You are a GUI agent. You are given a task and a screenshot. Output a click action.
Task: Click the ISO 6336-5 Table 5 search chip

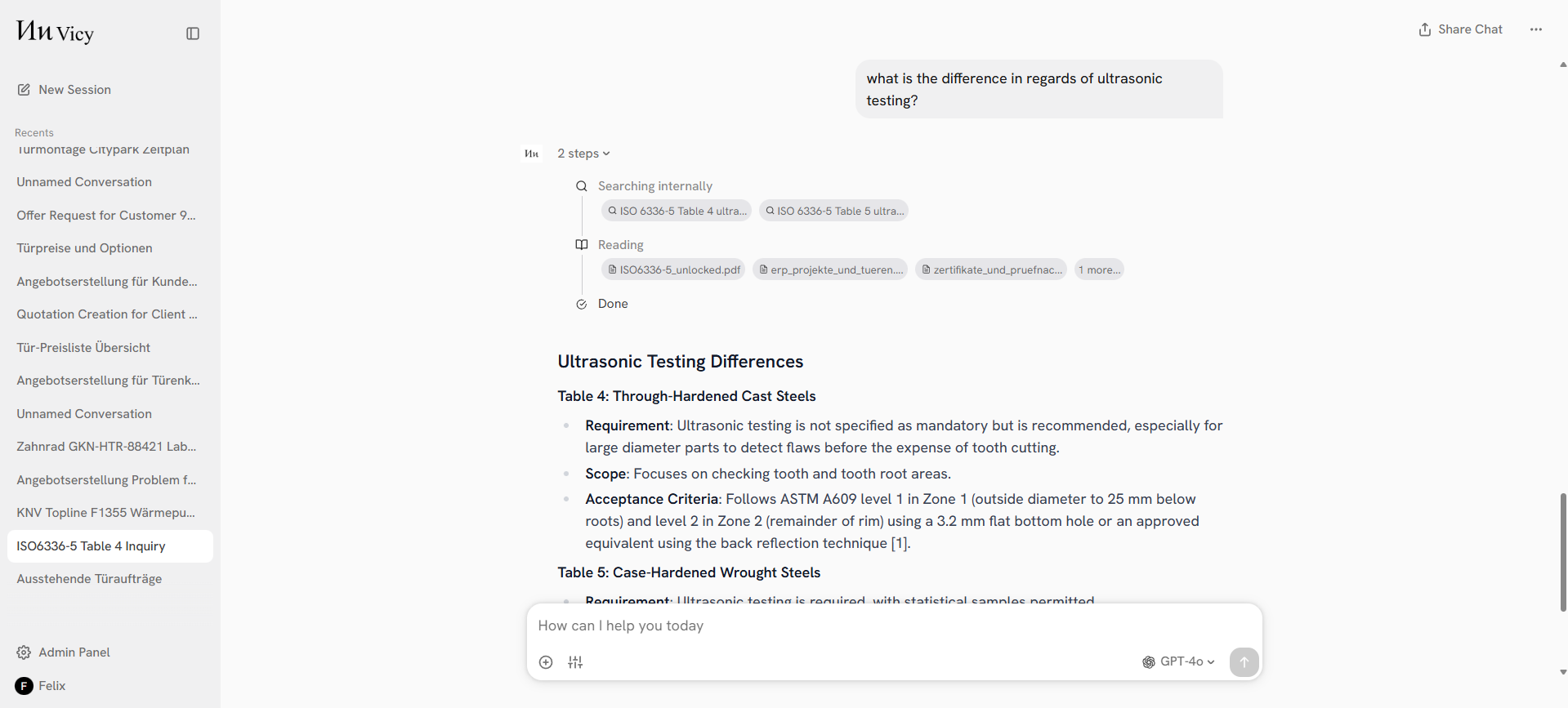[833, 211]
